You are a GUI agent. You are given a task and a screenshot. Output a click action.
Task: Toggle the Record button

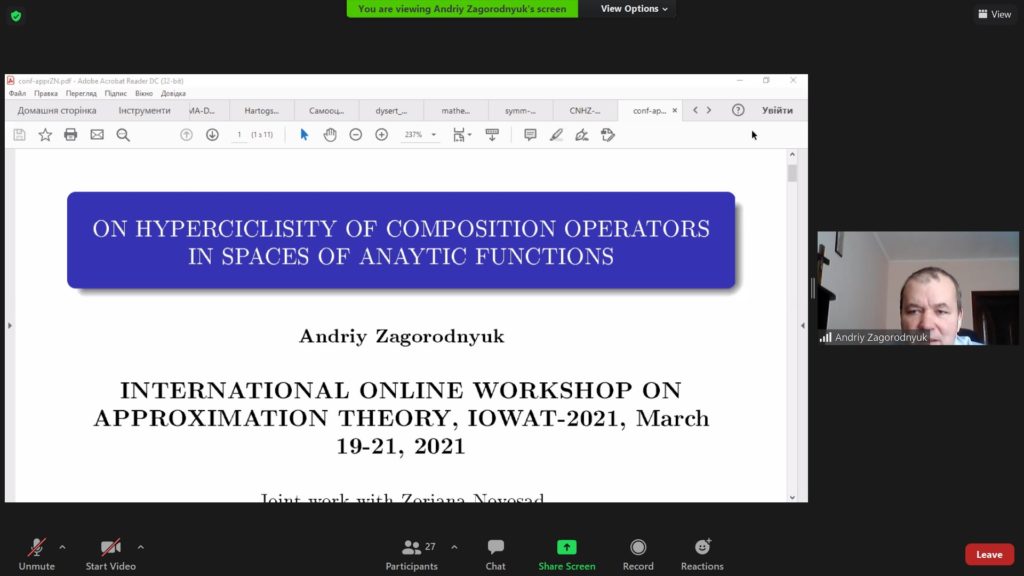[x=638, y=554]
